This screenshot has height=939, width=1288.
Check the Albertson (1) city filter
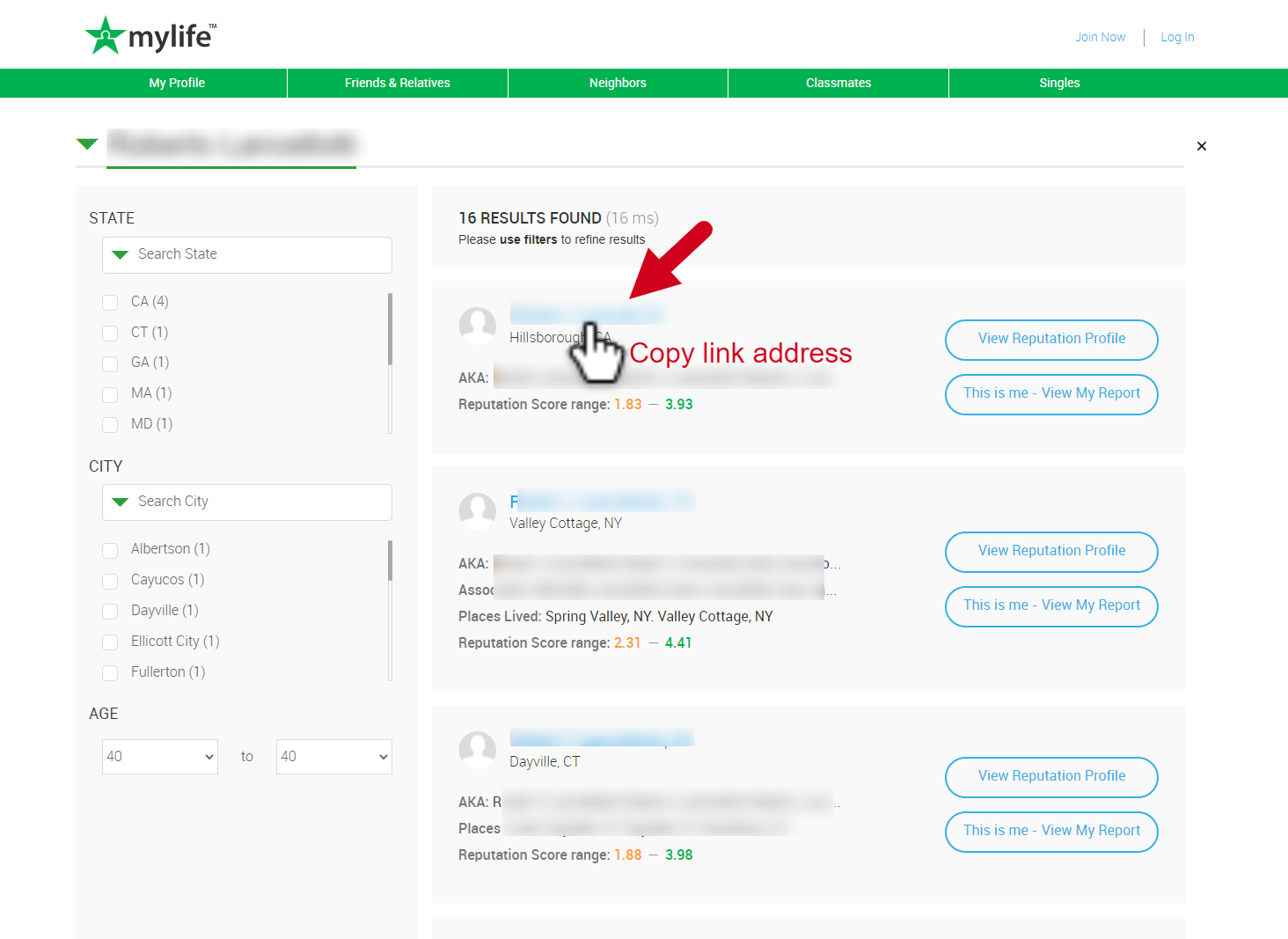point(110,550)
